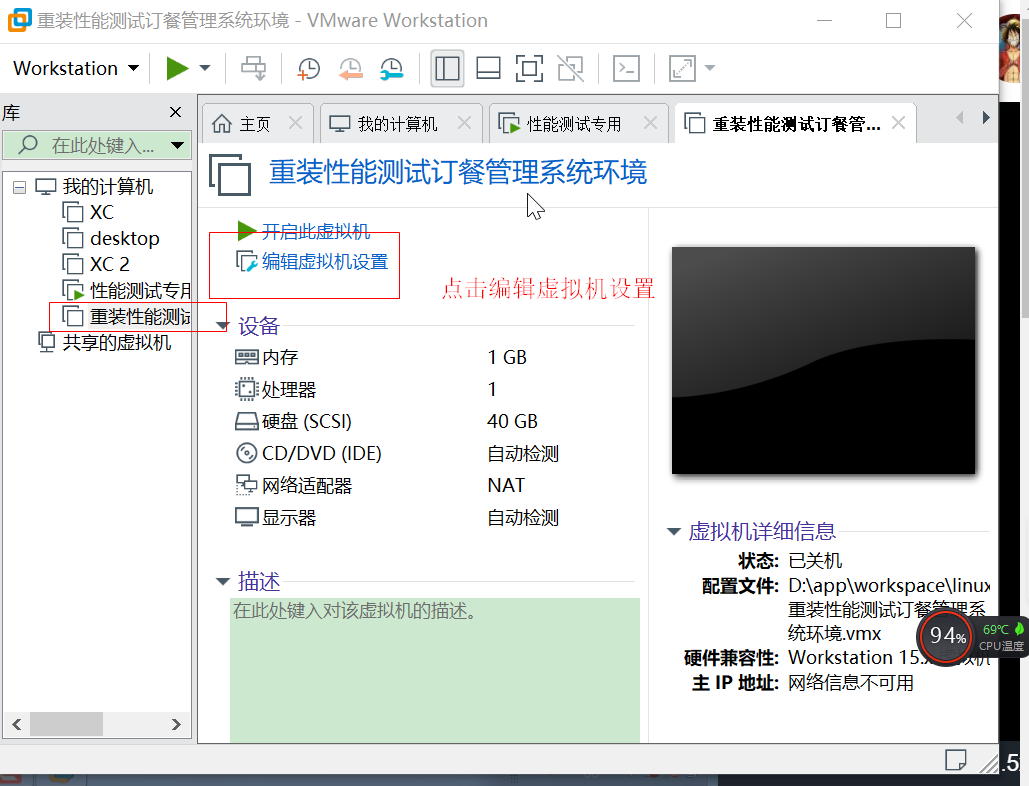The image size is (1029, 786).
Task: Click the Unity mode toolbar icon
Action: [570, 68]
